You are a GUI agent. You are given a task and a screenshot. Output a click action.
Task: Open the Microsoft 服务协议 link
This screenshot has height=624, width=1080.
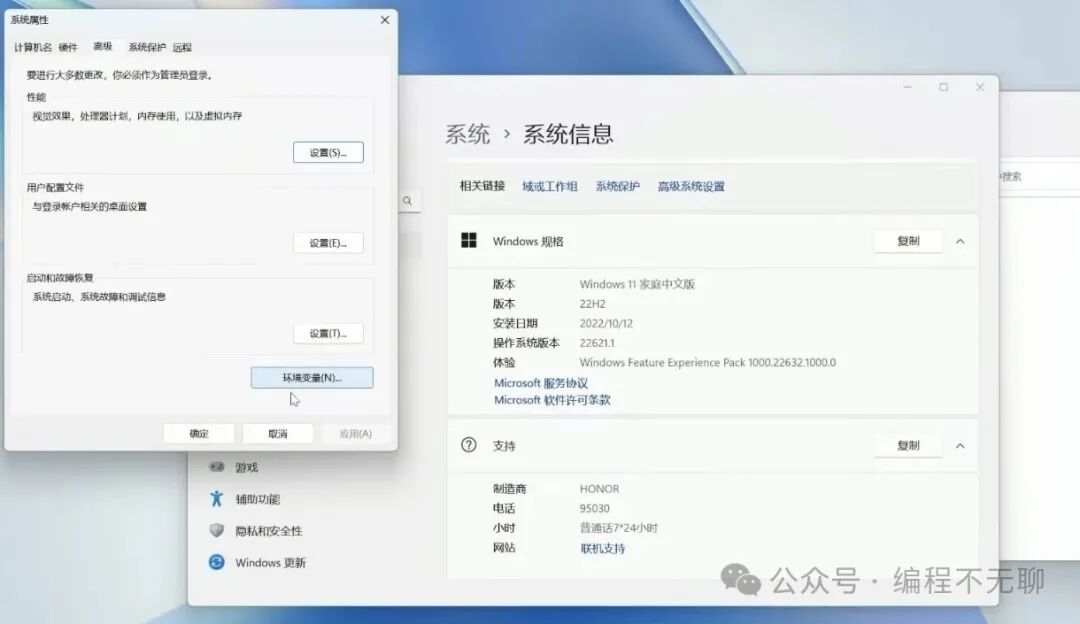[x=541, y=383]
